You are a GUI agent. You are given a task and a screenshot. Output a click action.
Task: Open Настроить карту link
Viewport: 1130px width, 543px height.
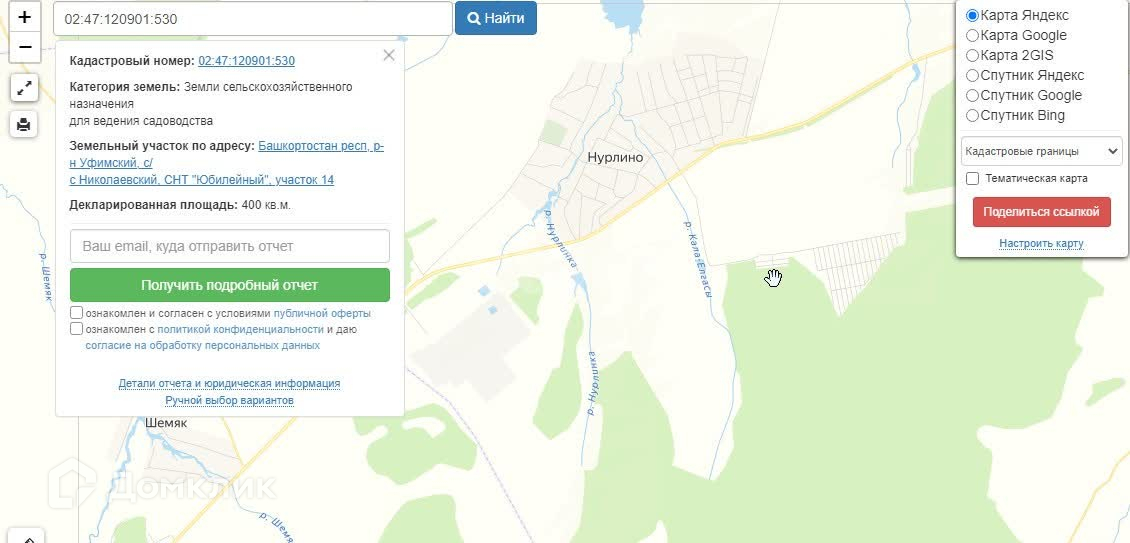coord(1041,244)
